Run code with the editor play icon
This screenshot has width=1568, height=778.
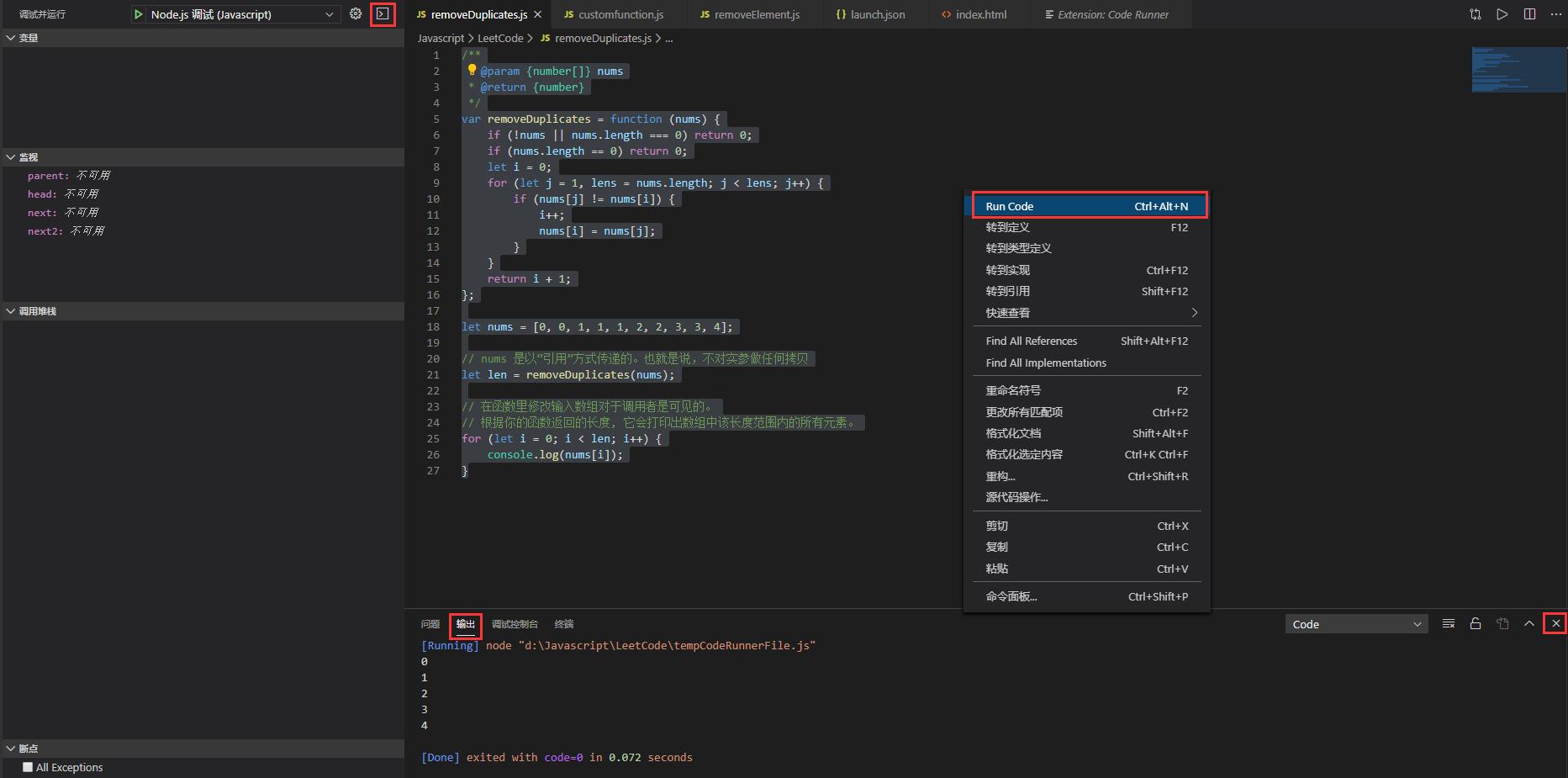coord(1502,14)
